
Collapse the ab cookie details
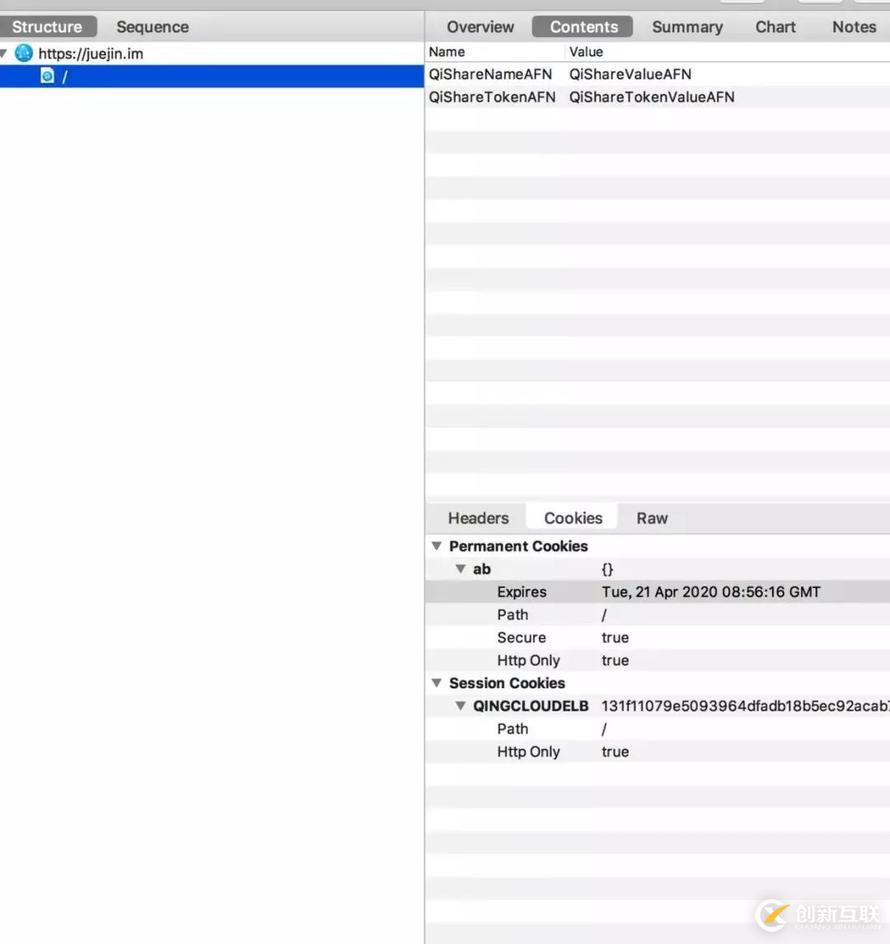tap(461, 569)
